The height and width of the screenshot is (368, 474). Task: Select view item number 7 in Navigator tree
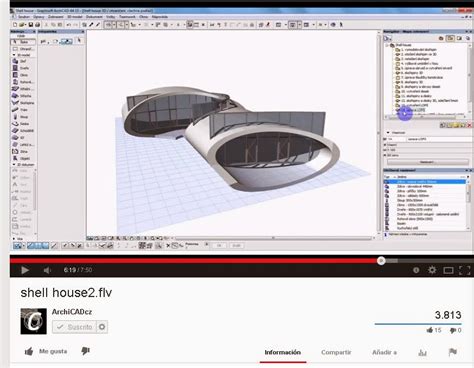click(x=419, y=77)
